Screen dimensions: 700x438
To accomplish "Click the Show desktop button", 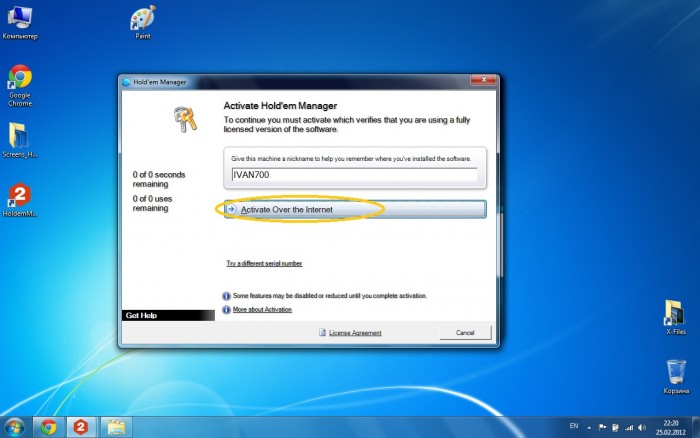I will [696, 427].
